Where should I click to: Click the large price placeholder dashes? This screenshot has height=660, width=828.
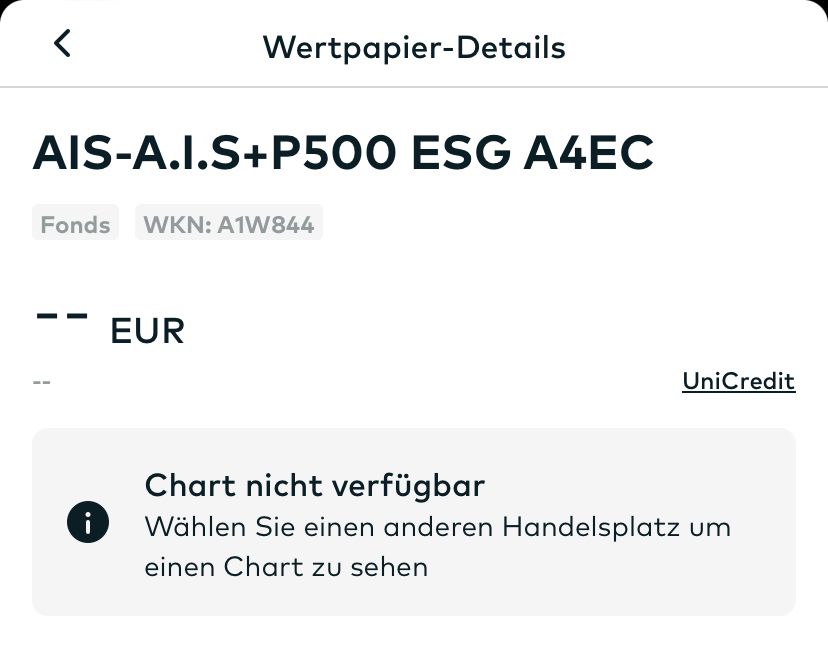click(x=62, y=315)
